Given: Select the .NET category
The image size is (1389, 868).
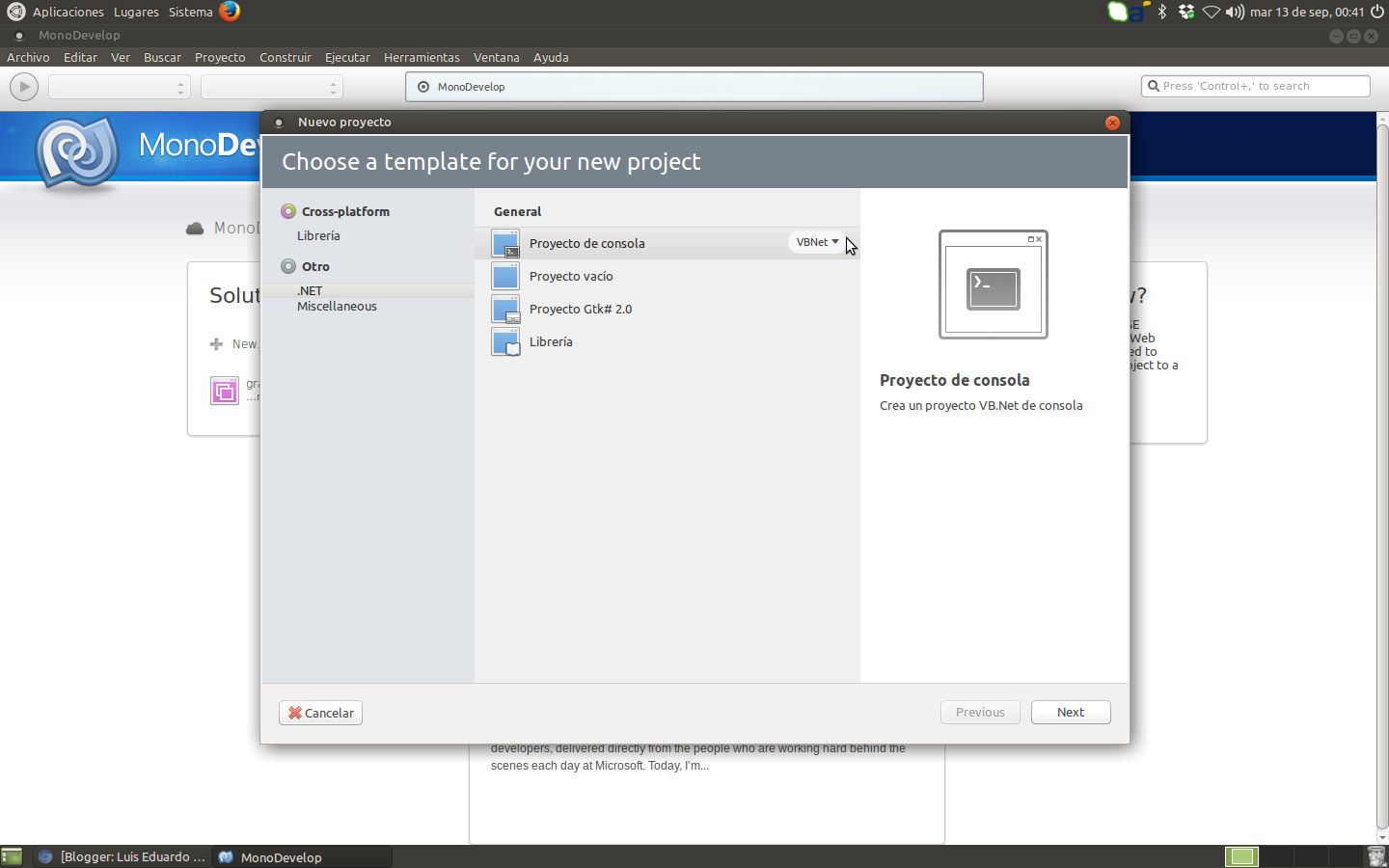Looking at the screenshot, I should point(310,290).
